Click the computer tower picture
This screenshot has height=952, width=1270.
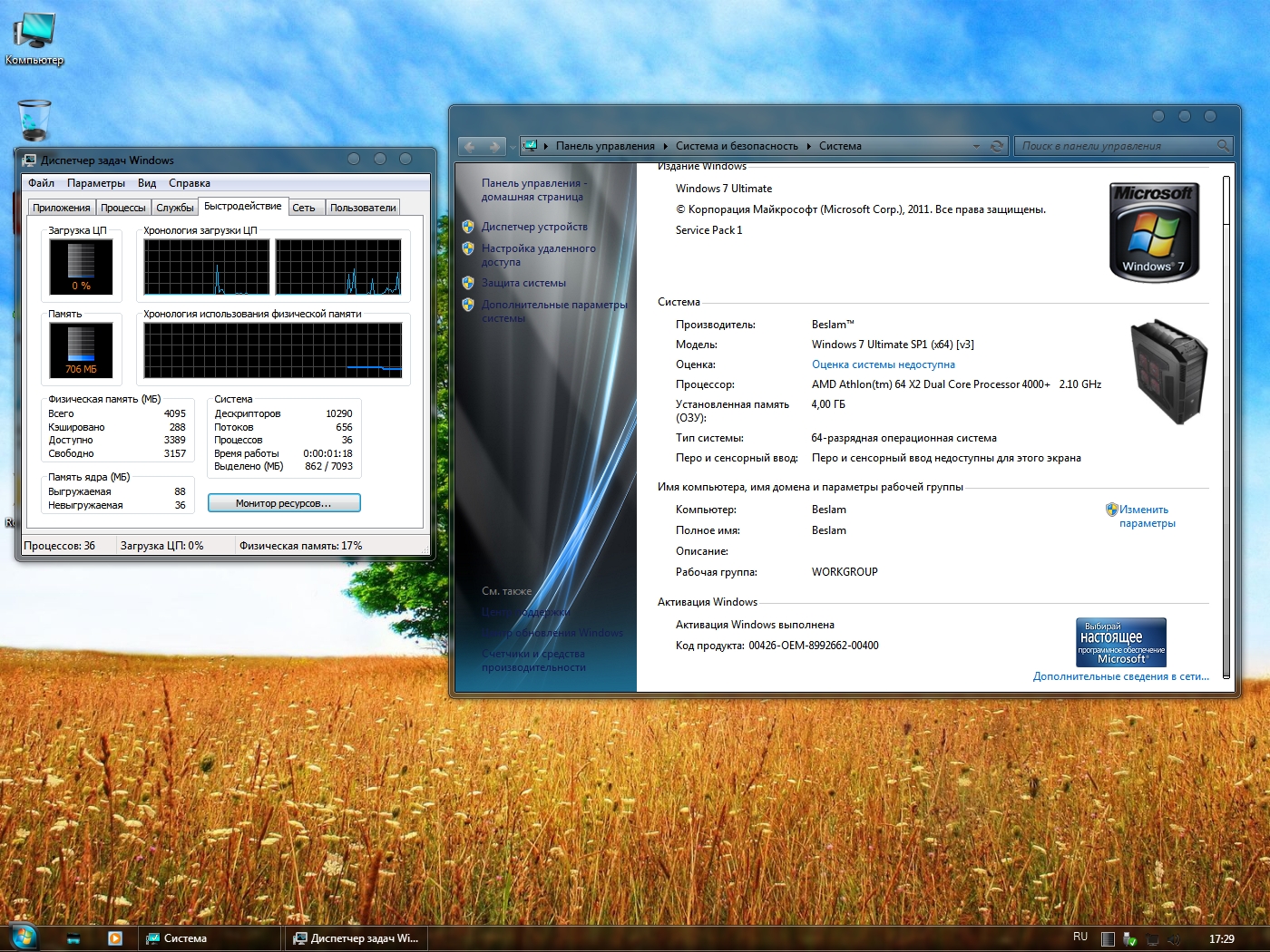click(1168, 371)
